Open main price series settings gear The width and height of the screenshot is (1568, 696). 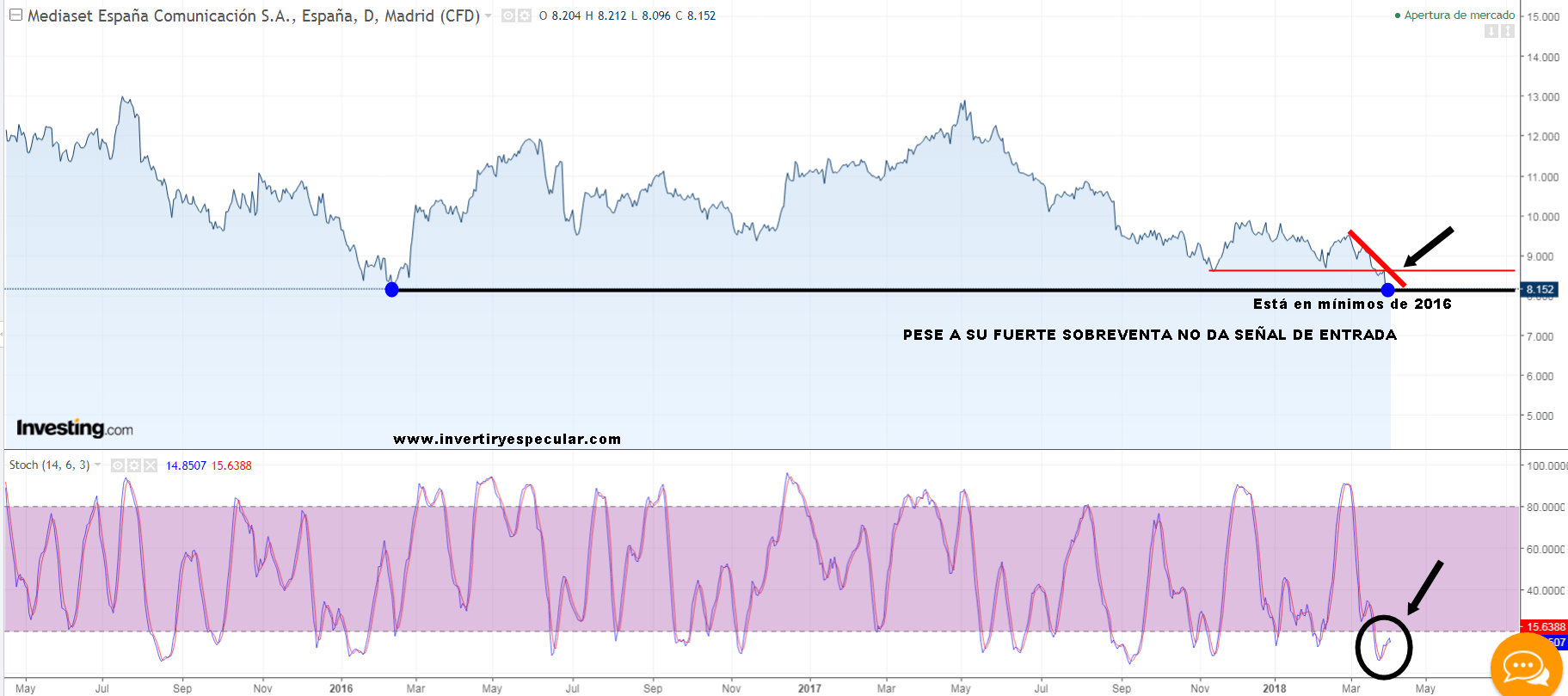[x=524, y=15]
